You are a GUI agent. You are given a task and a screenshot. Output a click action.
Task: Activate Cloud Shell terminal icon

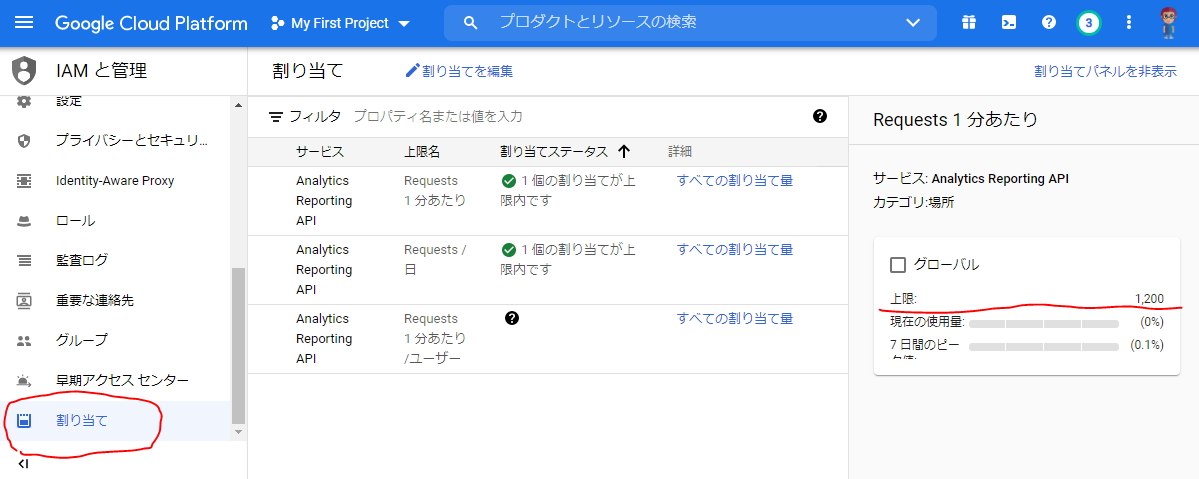point(1009,22)
